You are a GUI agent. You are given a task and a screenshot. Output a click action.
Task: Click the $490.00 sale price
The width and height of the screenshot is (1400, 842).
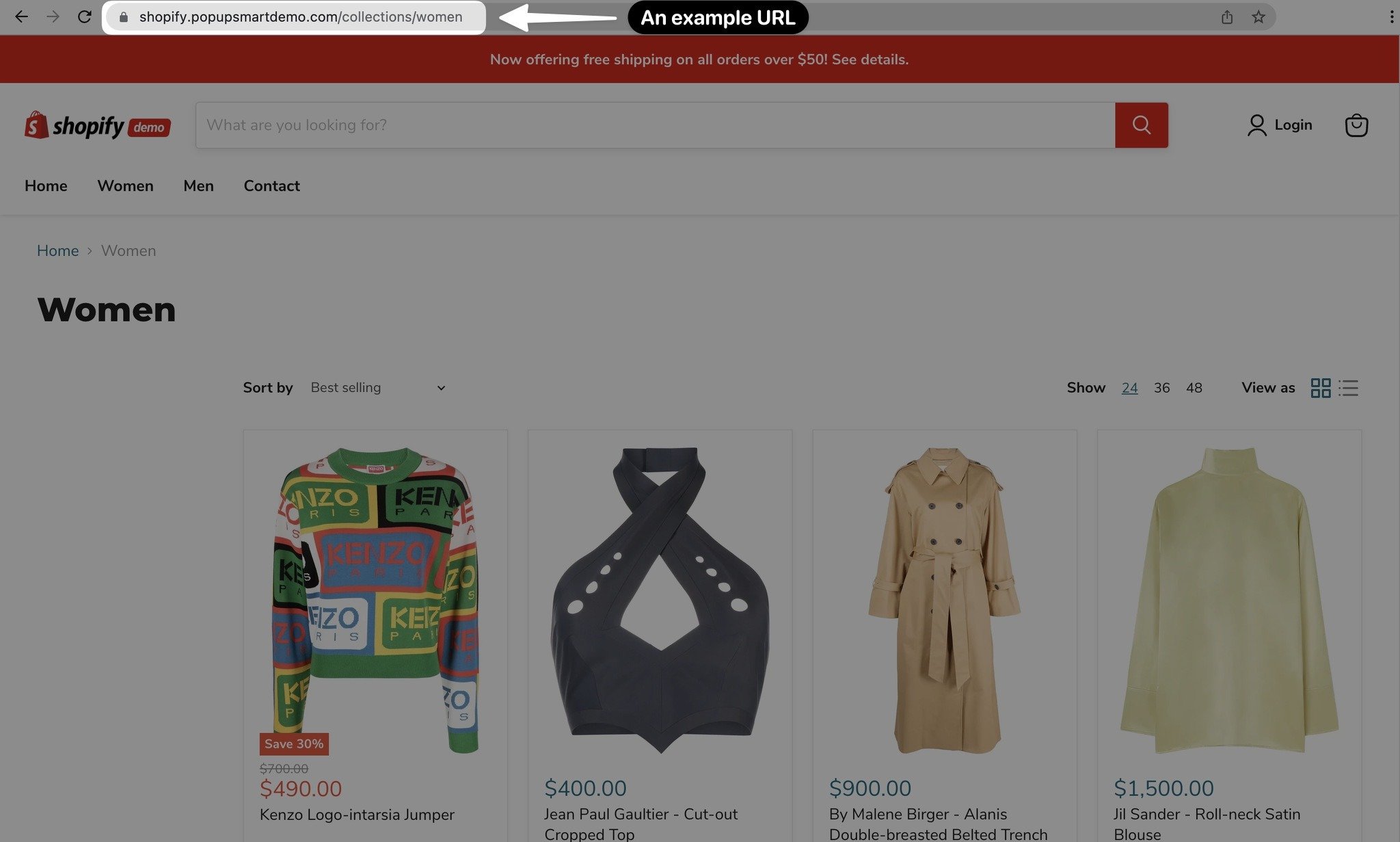coord(301,789)
